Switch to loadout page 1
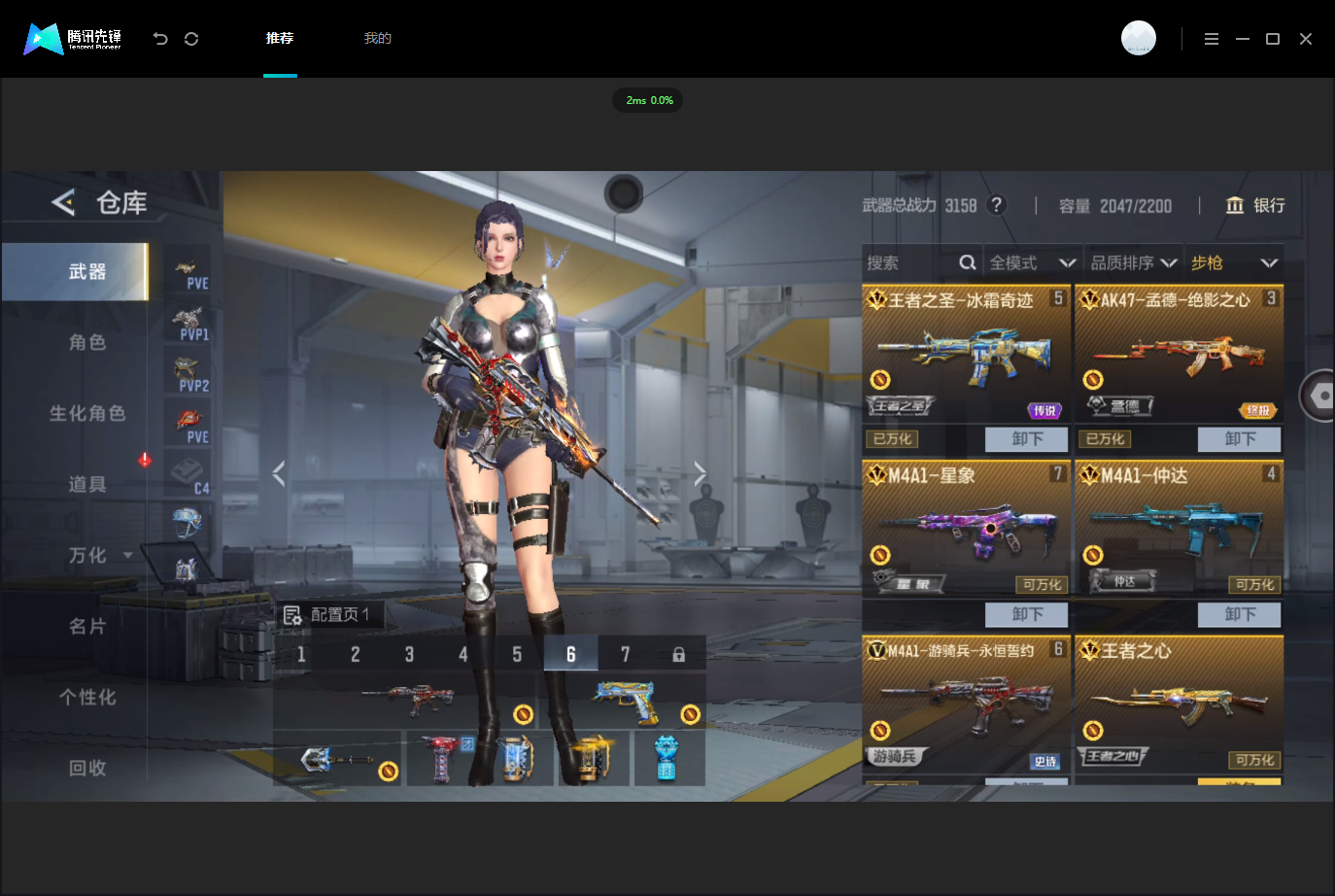 tap(301, 654)
